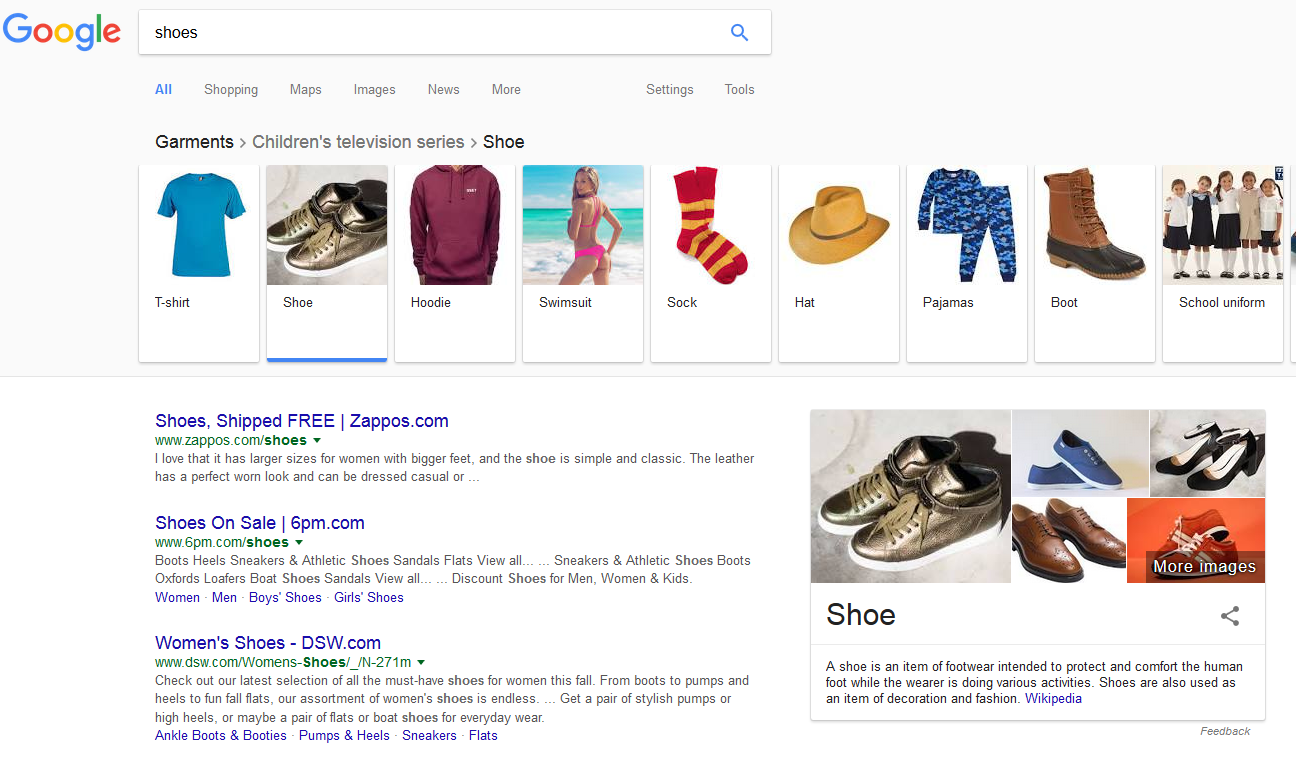
Task: Click the Garments breadcrumb link
Action: [194, 142]
